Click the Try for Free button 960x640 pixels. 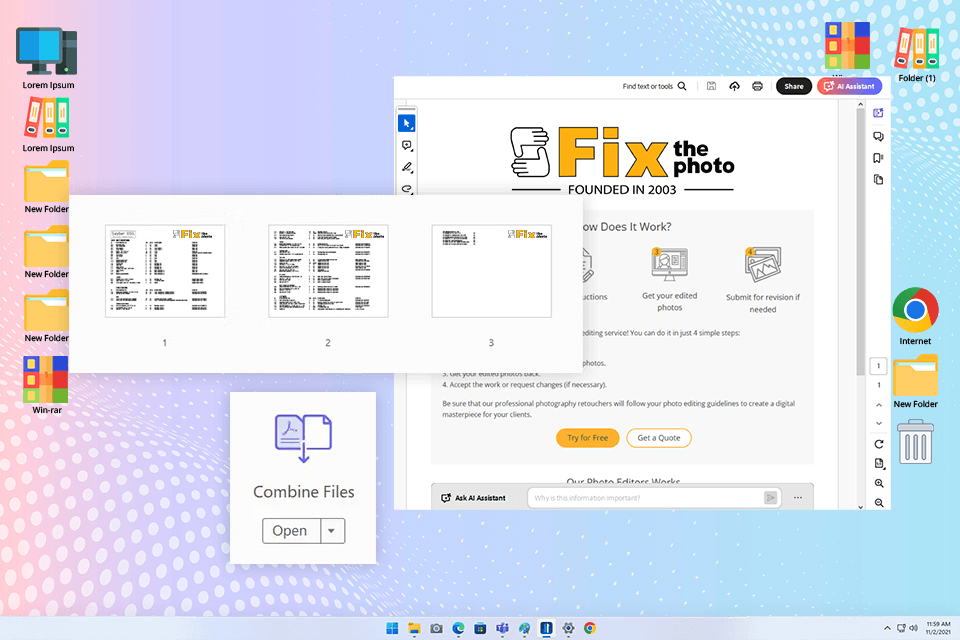click(587, 438)
